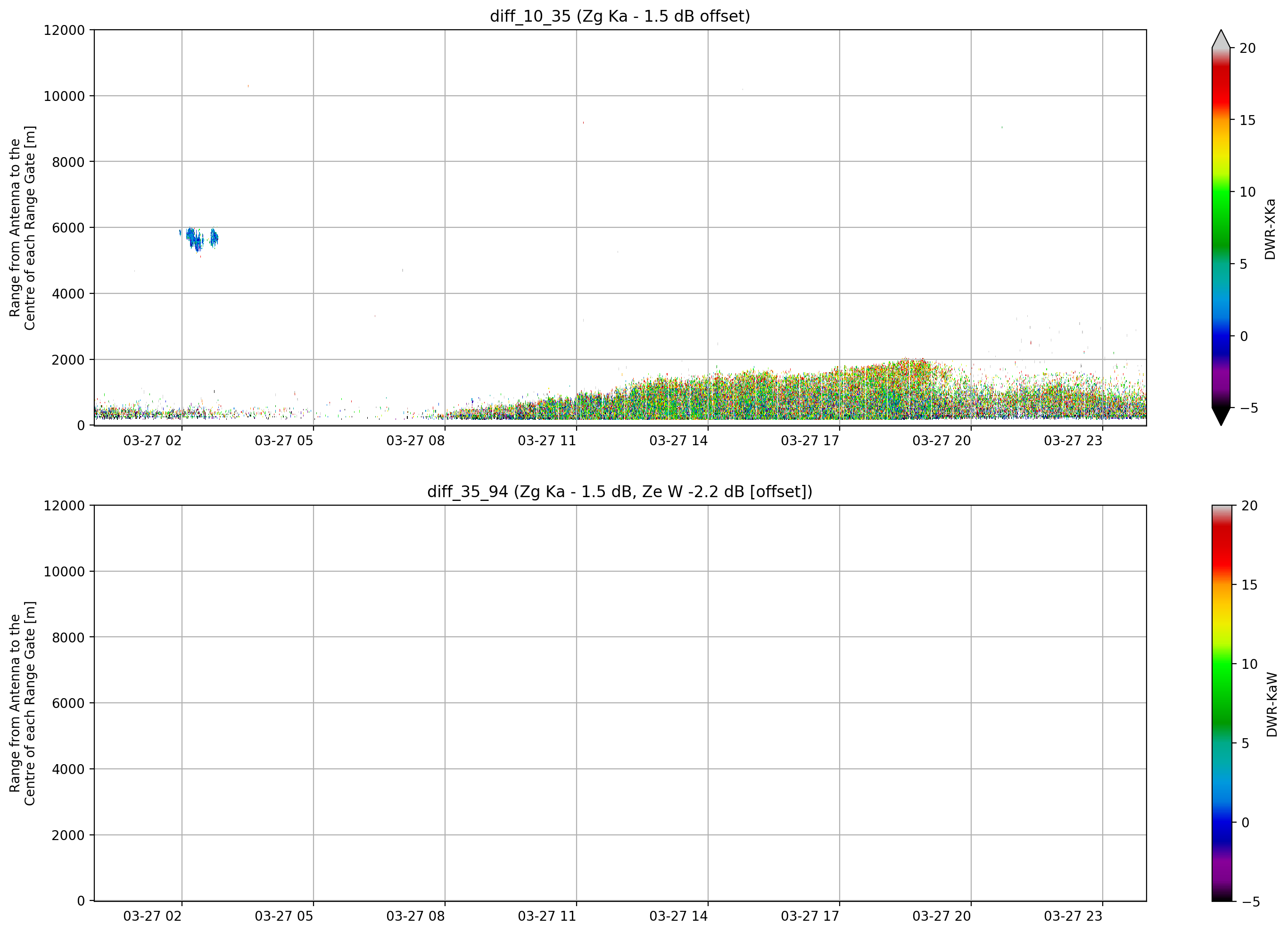Click top plot x-axis label '03-27 08'

[416, 441]
